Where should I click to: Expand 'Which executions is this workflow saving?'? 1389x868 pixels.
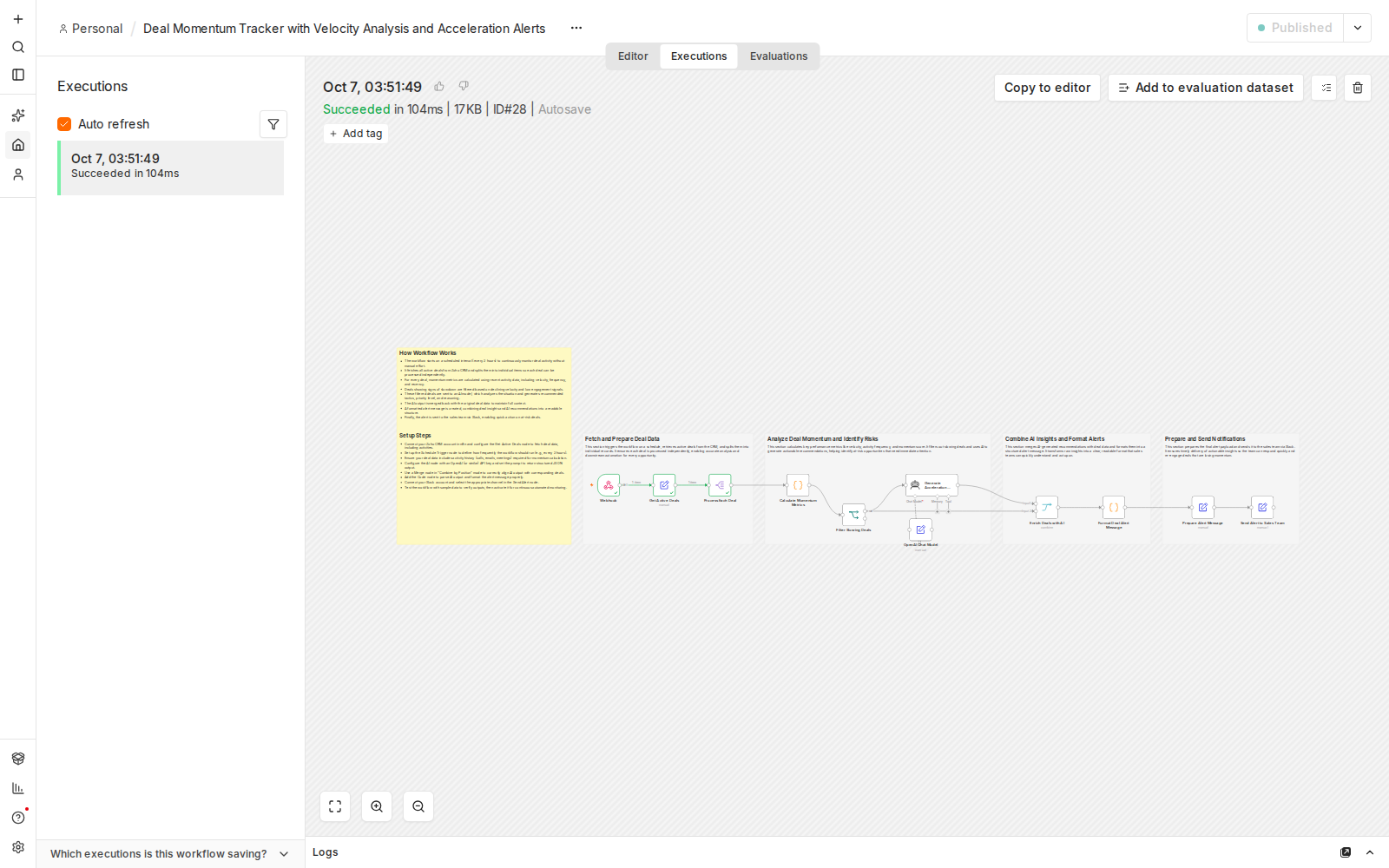[170, 854]
